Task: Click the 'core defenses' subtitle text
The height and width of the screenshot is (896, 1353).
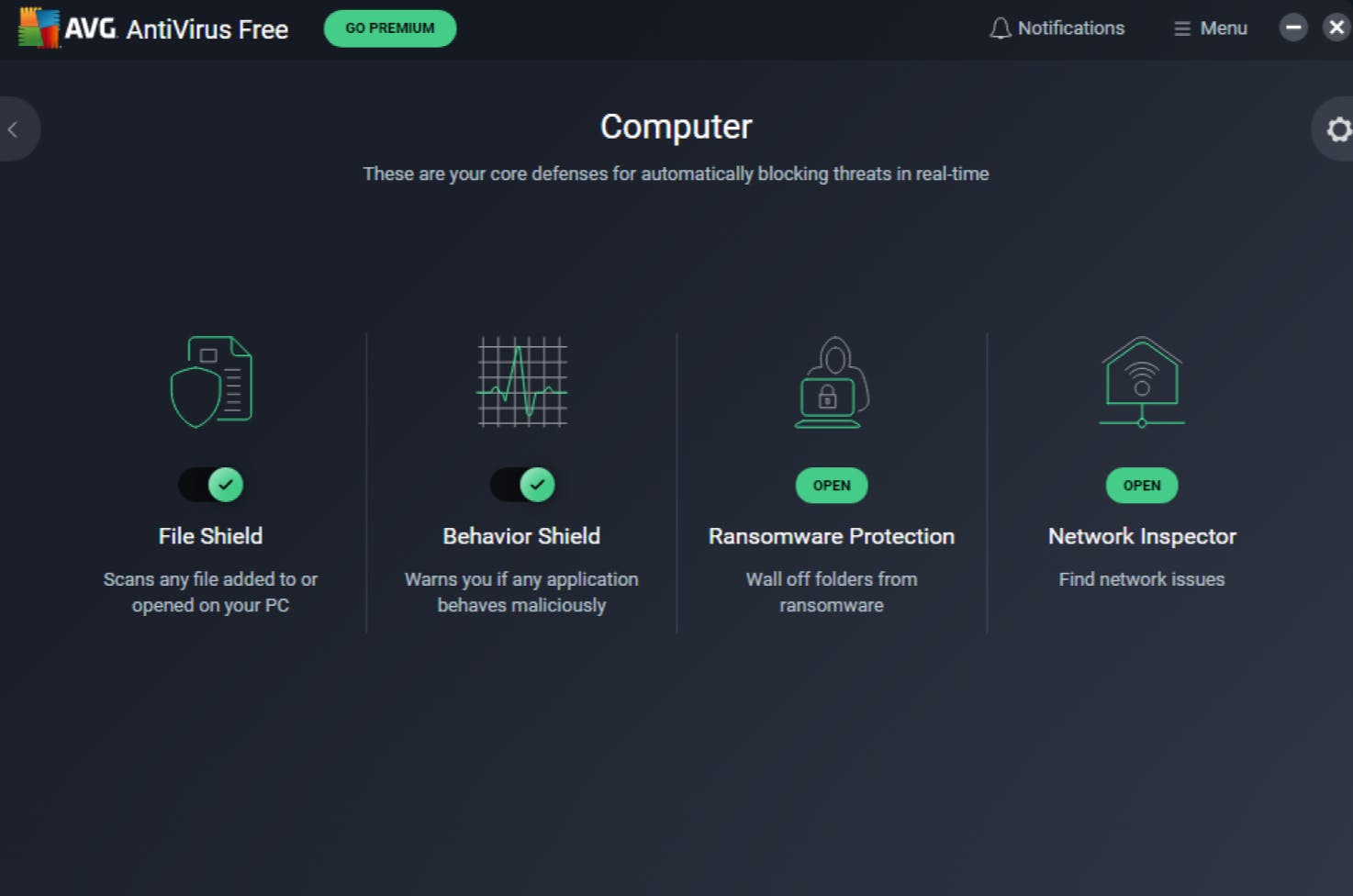Action: [676, 174]
